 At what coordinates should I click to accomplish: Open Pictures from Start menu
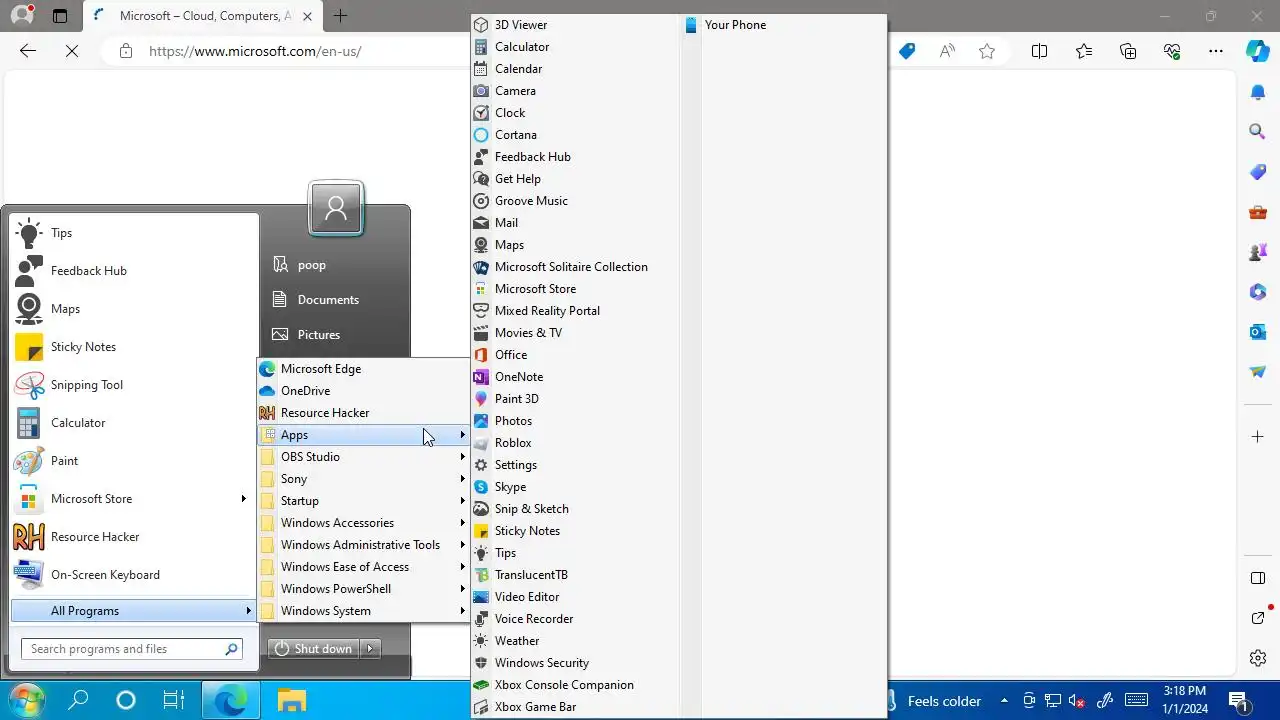pyautogui.click(x=336, y=335)
